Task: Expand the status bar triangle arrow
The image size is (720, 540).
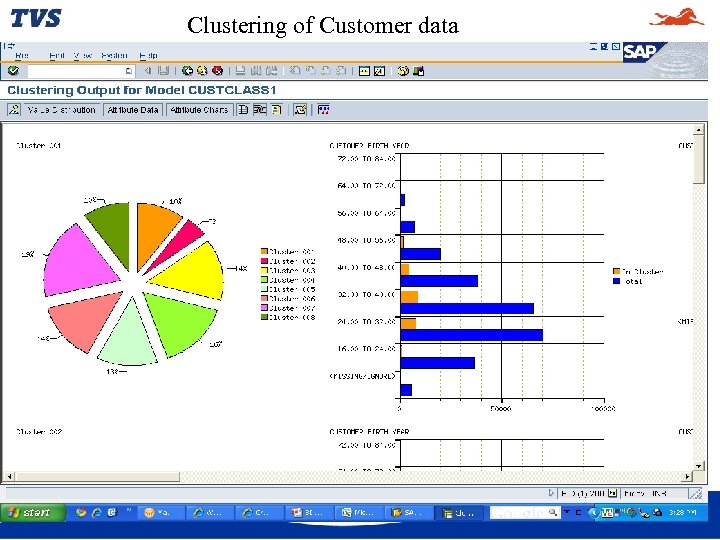Action: point(551,493)
